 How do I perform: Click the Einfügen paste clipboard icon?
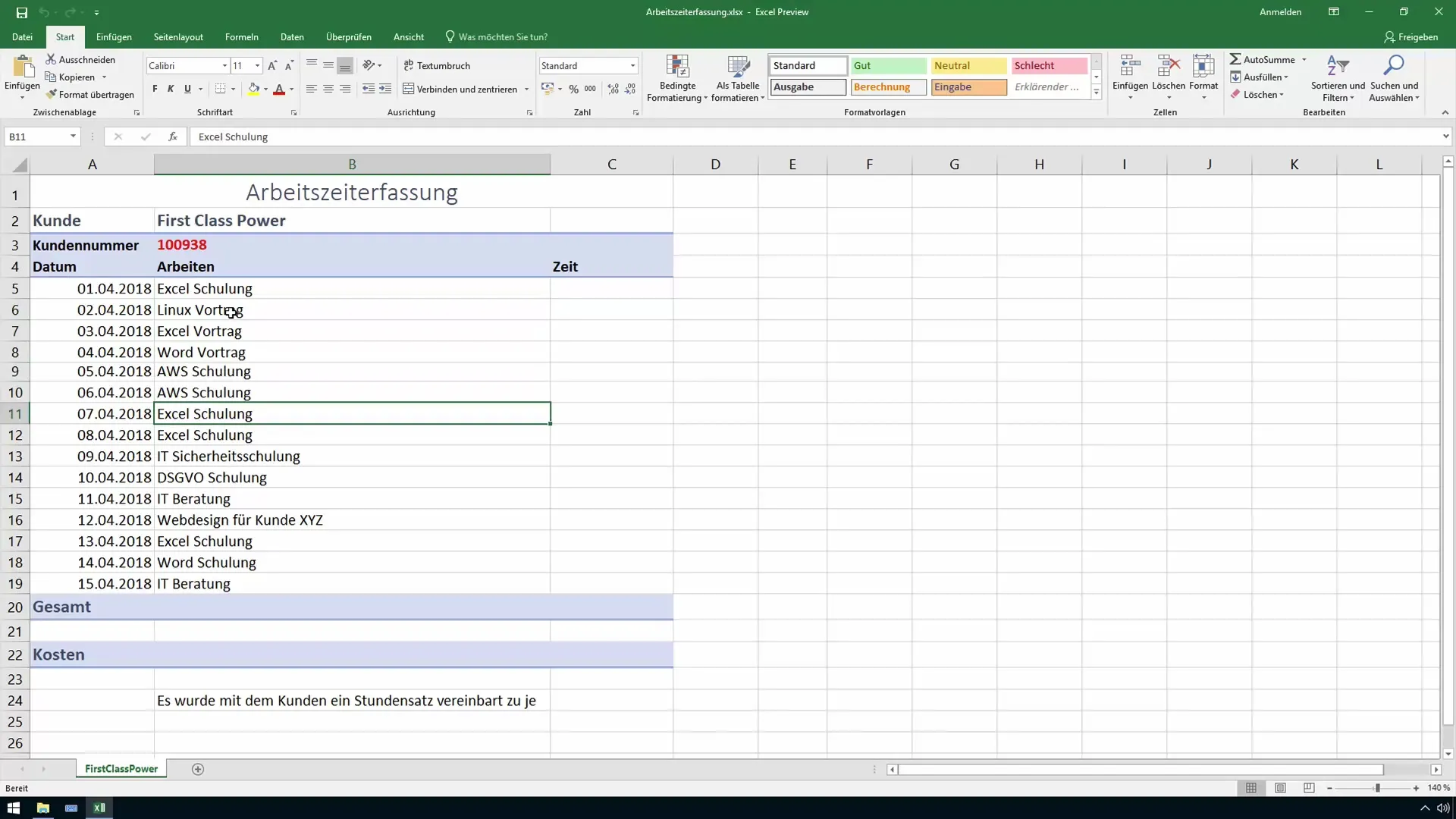(23, 67)
